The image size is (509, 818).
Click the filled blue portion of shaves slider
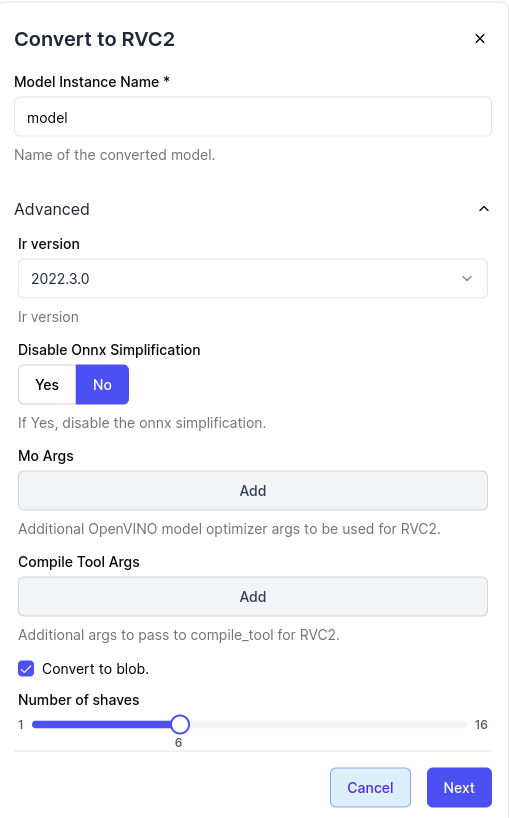pyautogui.click(x=102, y=725)
